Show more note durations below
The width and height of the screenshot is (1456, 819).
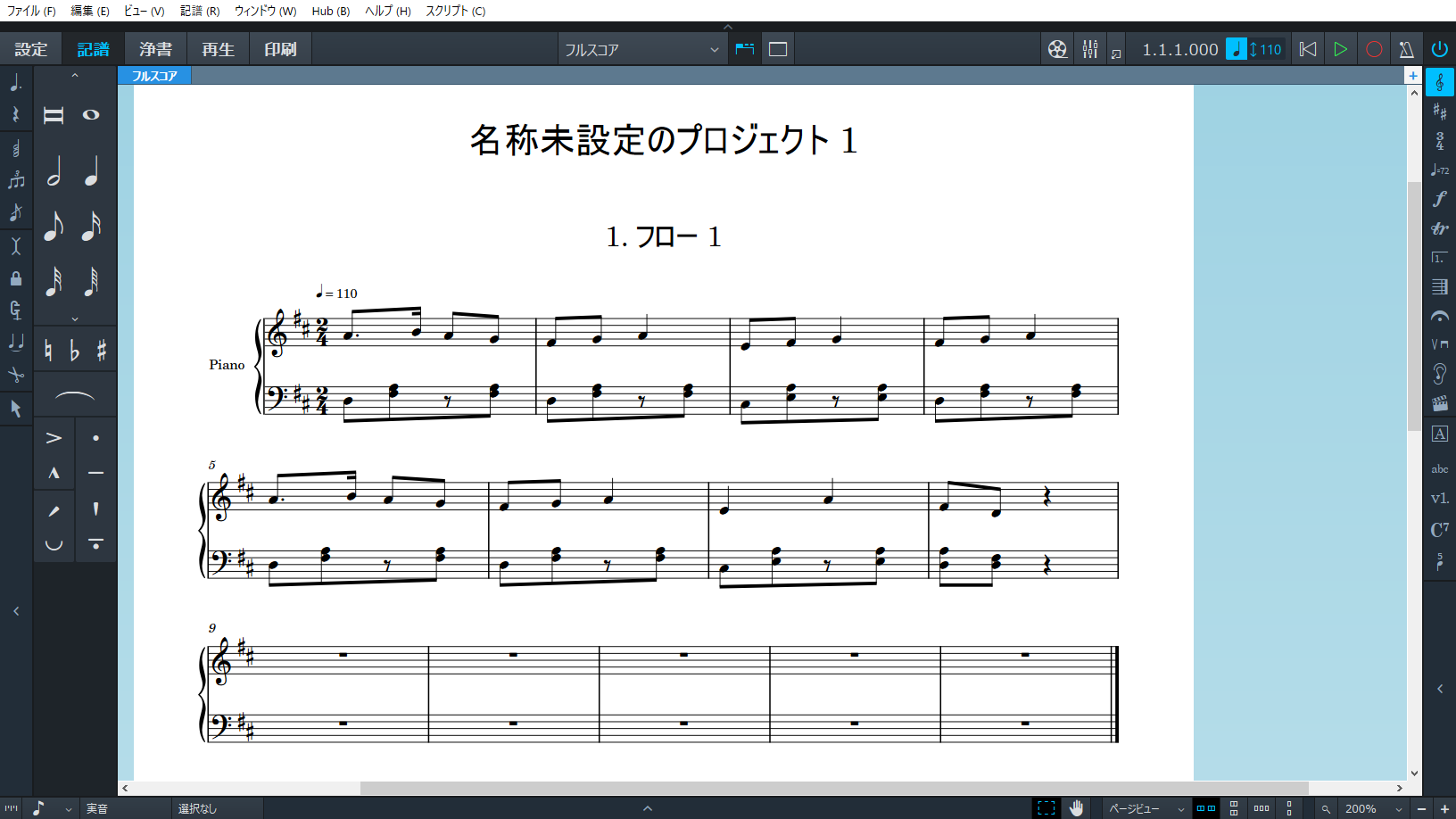[x=75, y=318]
